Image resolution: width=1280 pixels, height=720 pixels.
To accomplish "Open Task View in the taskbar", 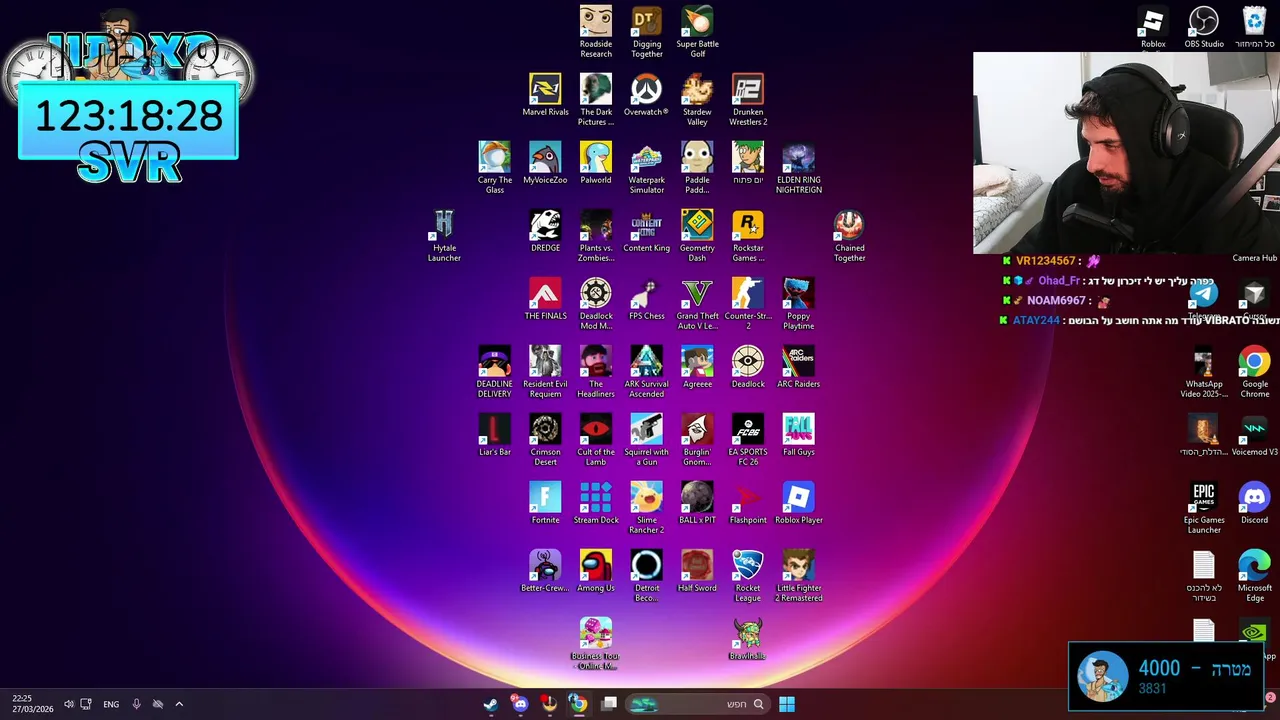I will pos(609,704).
